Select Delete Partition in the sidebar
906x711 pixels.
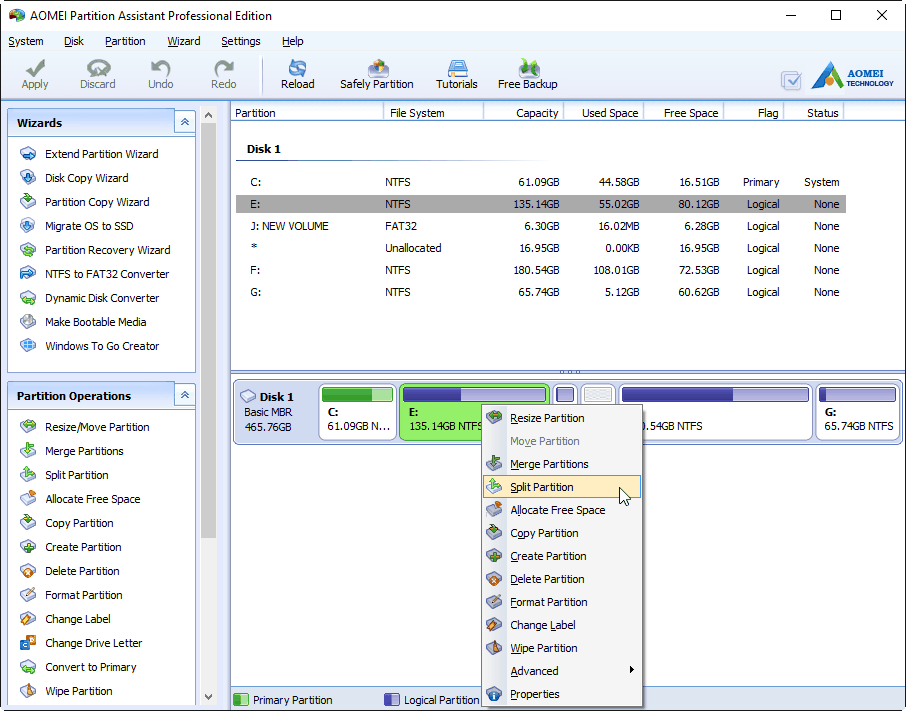tap(70, 571)
